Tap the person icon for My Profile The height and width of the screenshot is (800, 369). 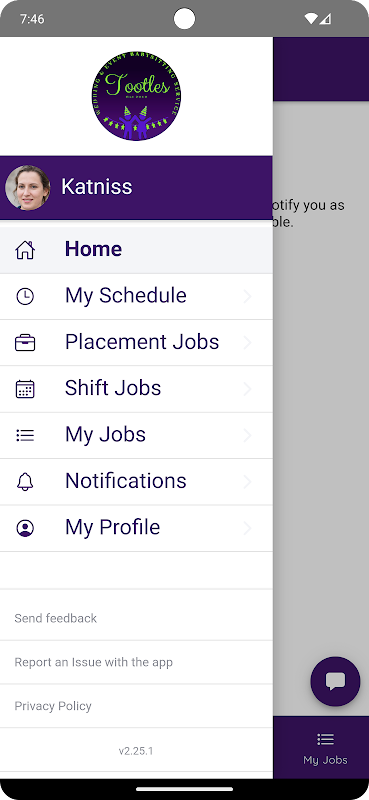(x=25, y=528)
